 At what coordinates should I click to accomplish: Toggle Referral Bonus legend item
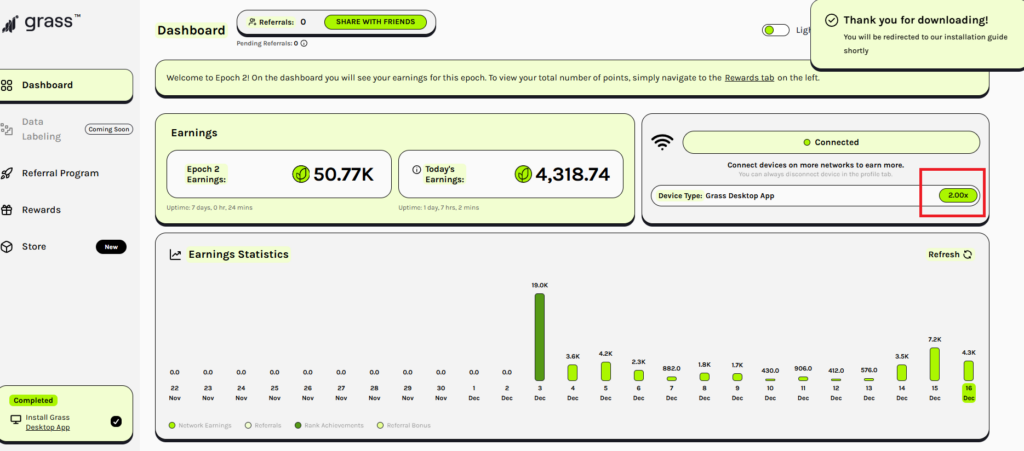click(404, 426)
